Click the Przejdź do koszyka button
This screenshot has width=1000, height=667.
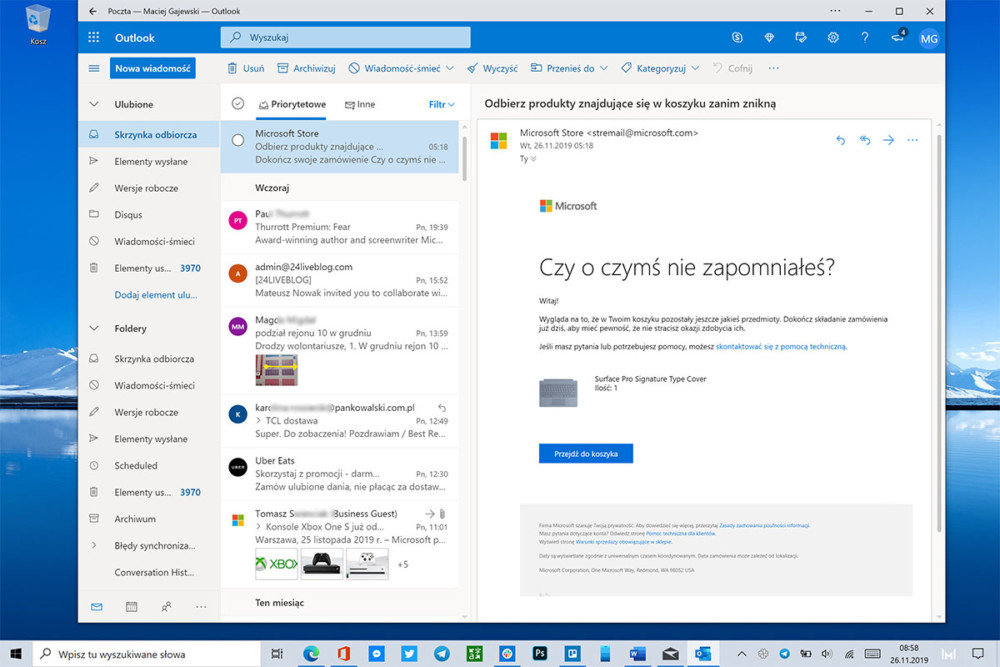click(585, 453)
